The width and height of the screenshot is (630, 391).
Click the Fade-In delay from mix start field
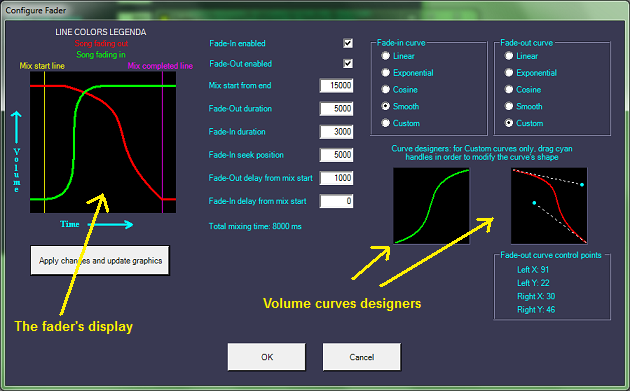pyautogui.click(x=336, y=201)
